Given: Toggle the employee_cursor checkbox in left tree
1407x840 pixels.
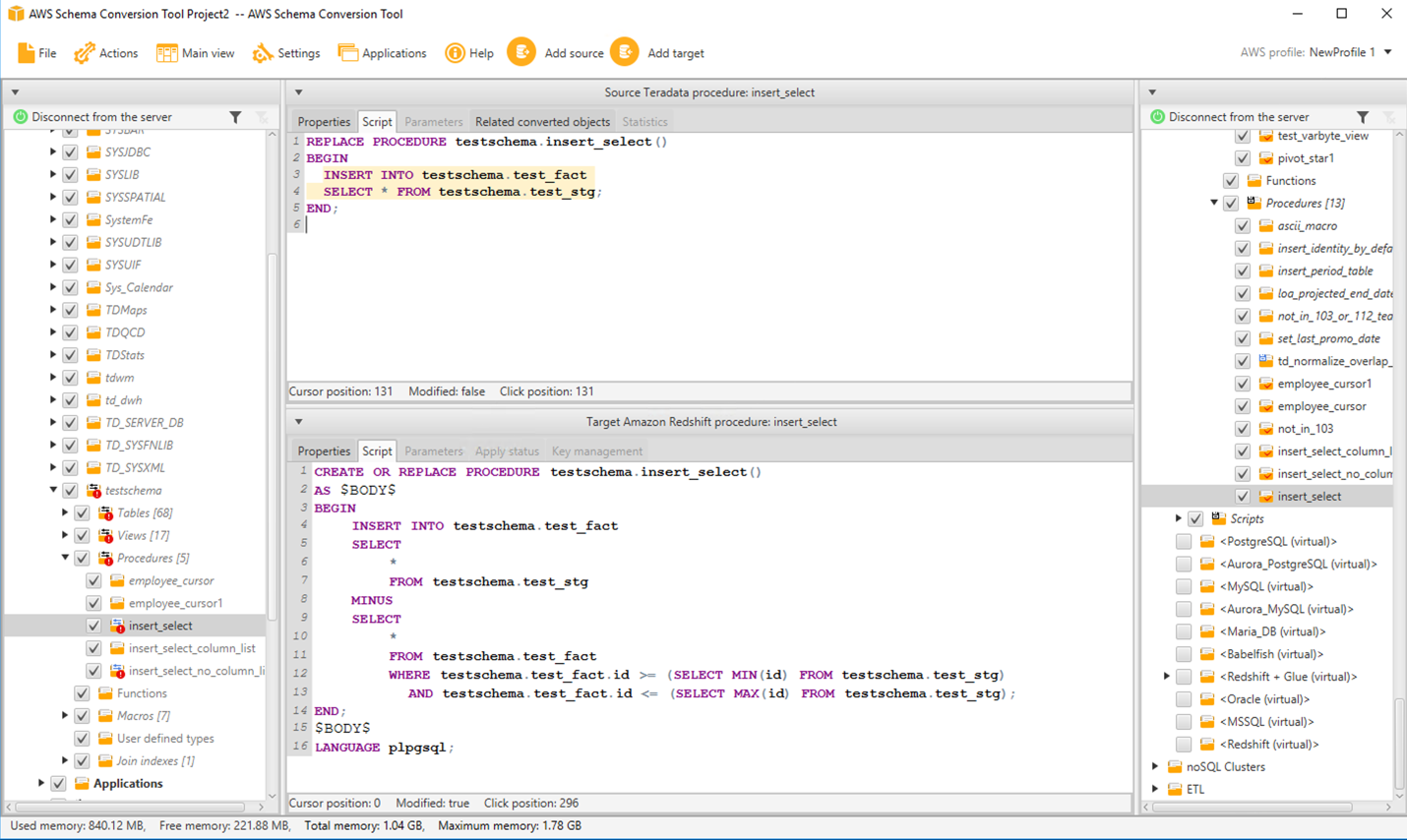Looking at the screenshot, I should click(x=93, y=580).
